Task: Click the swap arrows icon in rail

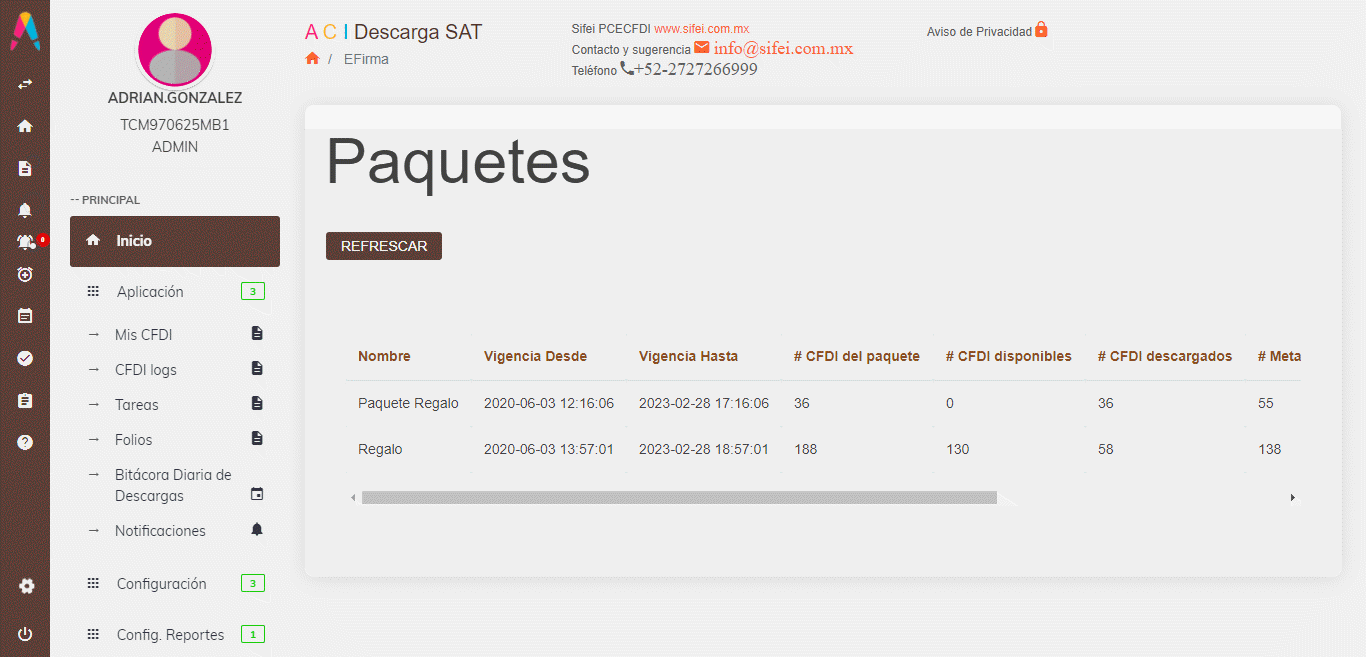Action: click(x=25, y=84)
